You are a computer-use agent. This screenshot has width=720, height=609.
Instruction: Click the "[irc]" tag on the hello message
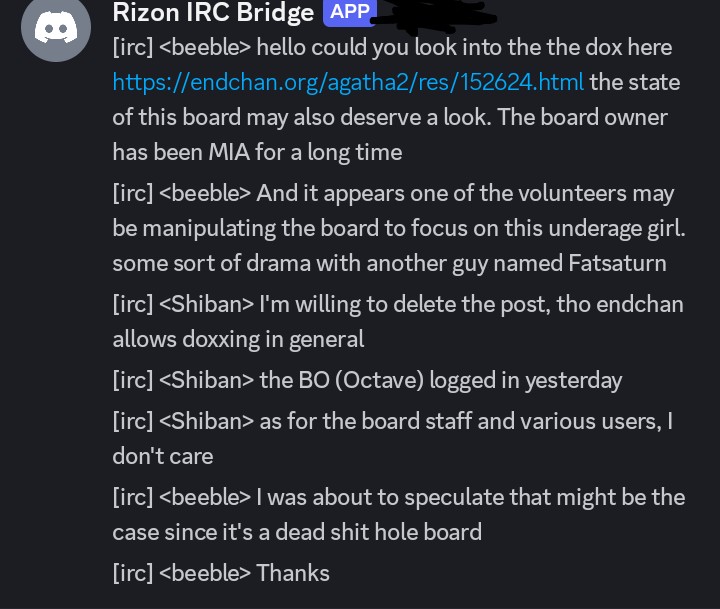[133, 47]
